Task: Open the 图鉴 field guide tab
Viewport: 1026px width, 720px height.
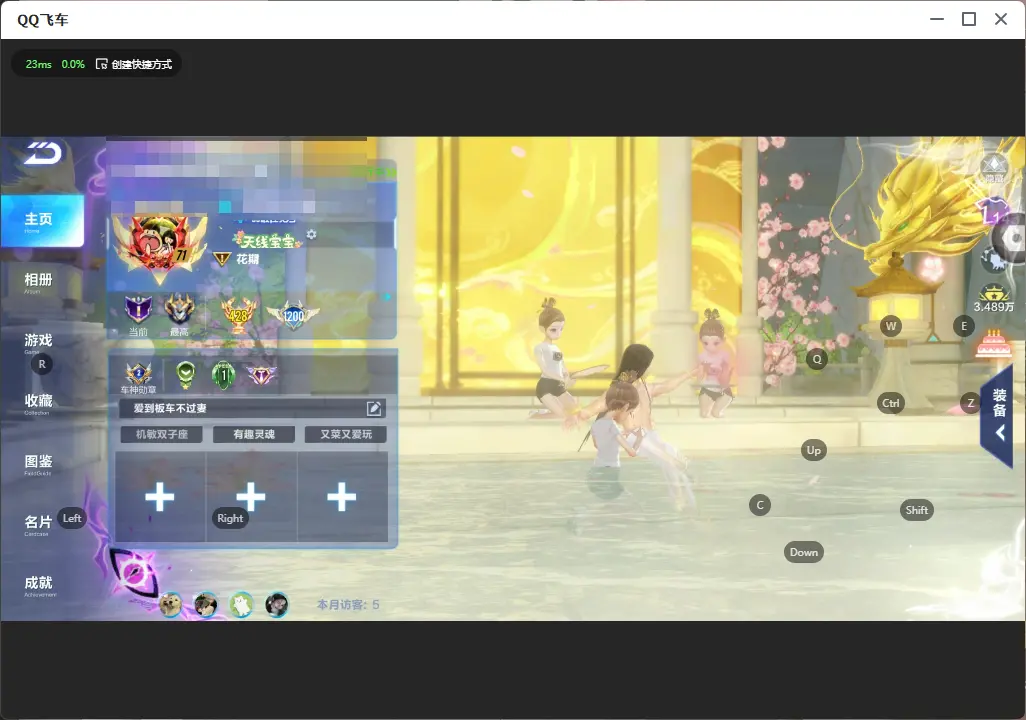Action: [x=38, y=463]
